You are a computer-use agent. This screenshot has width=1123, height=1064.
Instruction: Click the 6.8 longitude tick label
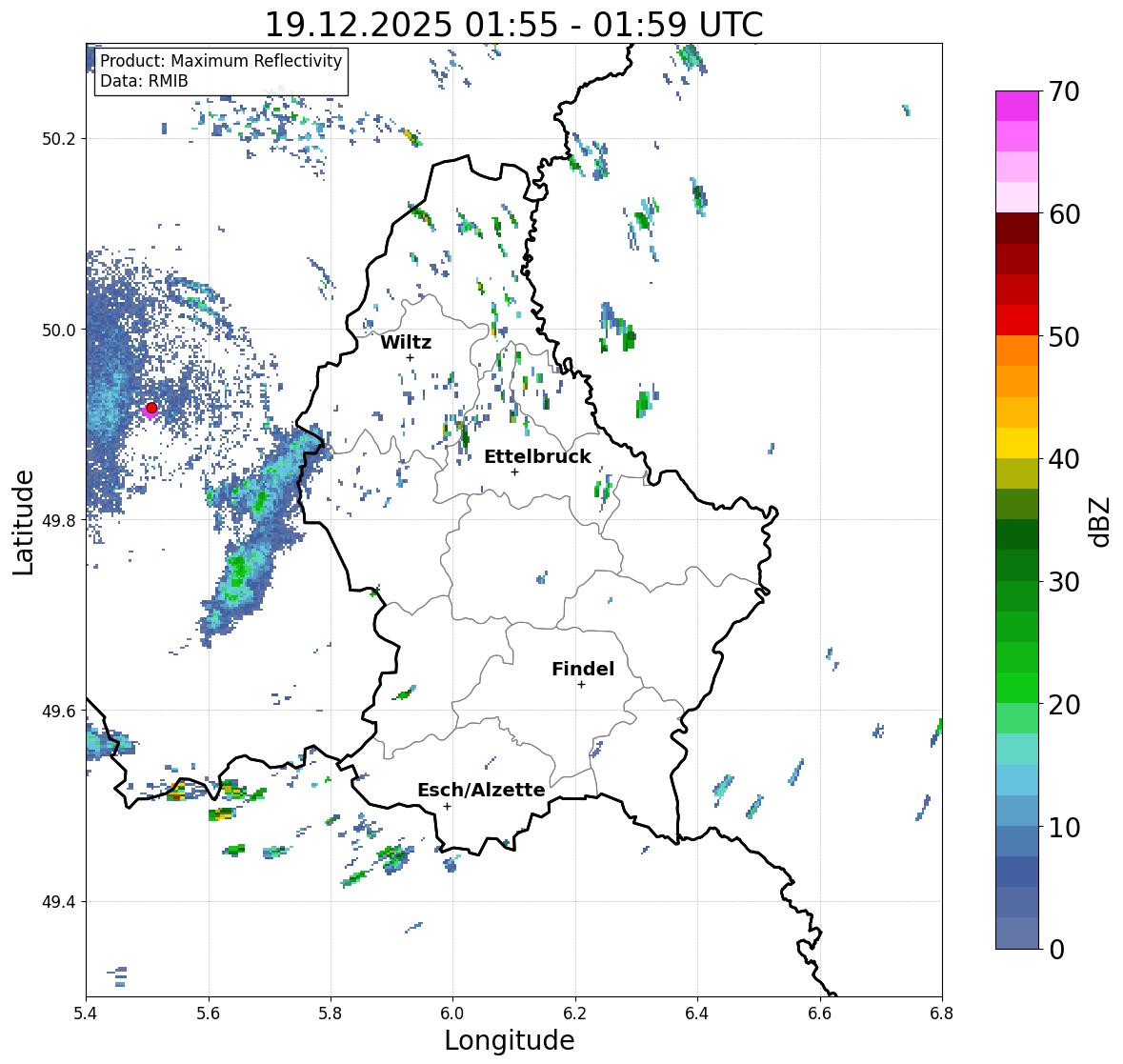942,1014
